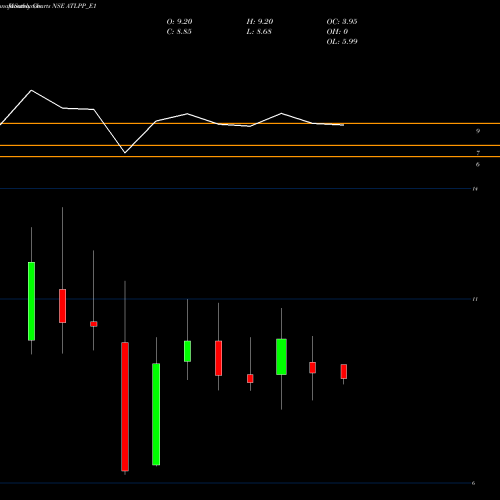Click the "NSE ATLPP_E1" chart title
500x500 pixels.
[x=74, y=6]
